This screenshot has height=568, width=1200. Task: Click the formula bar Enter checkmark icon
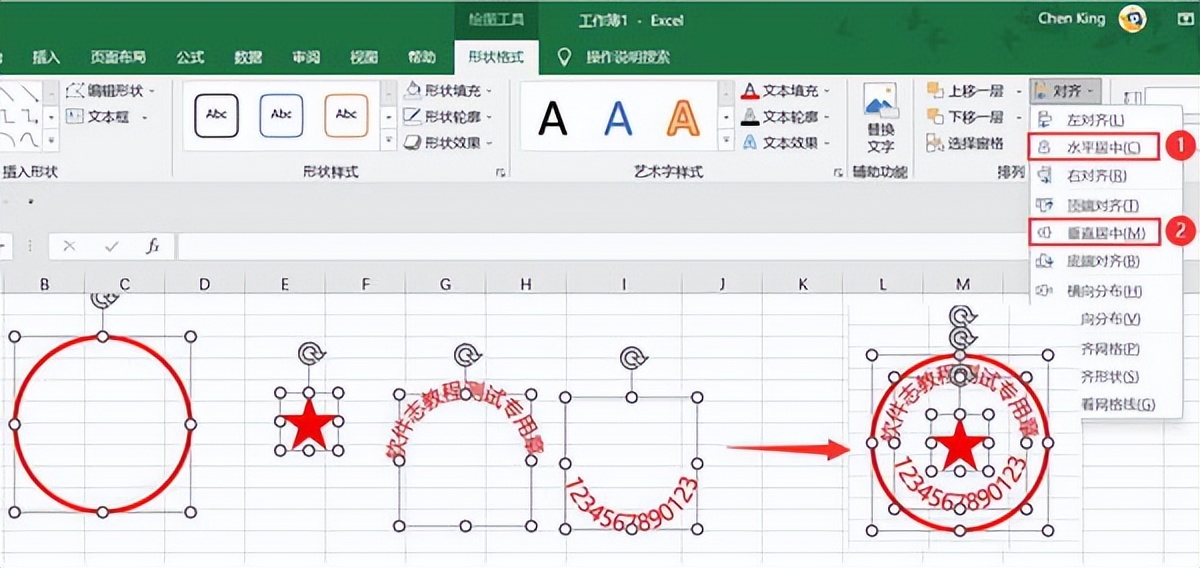111,245
